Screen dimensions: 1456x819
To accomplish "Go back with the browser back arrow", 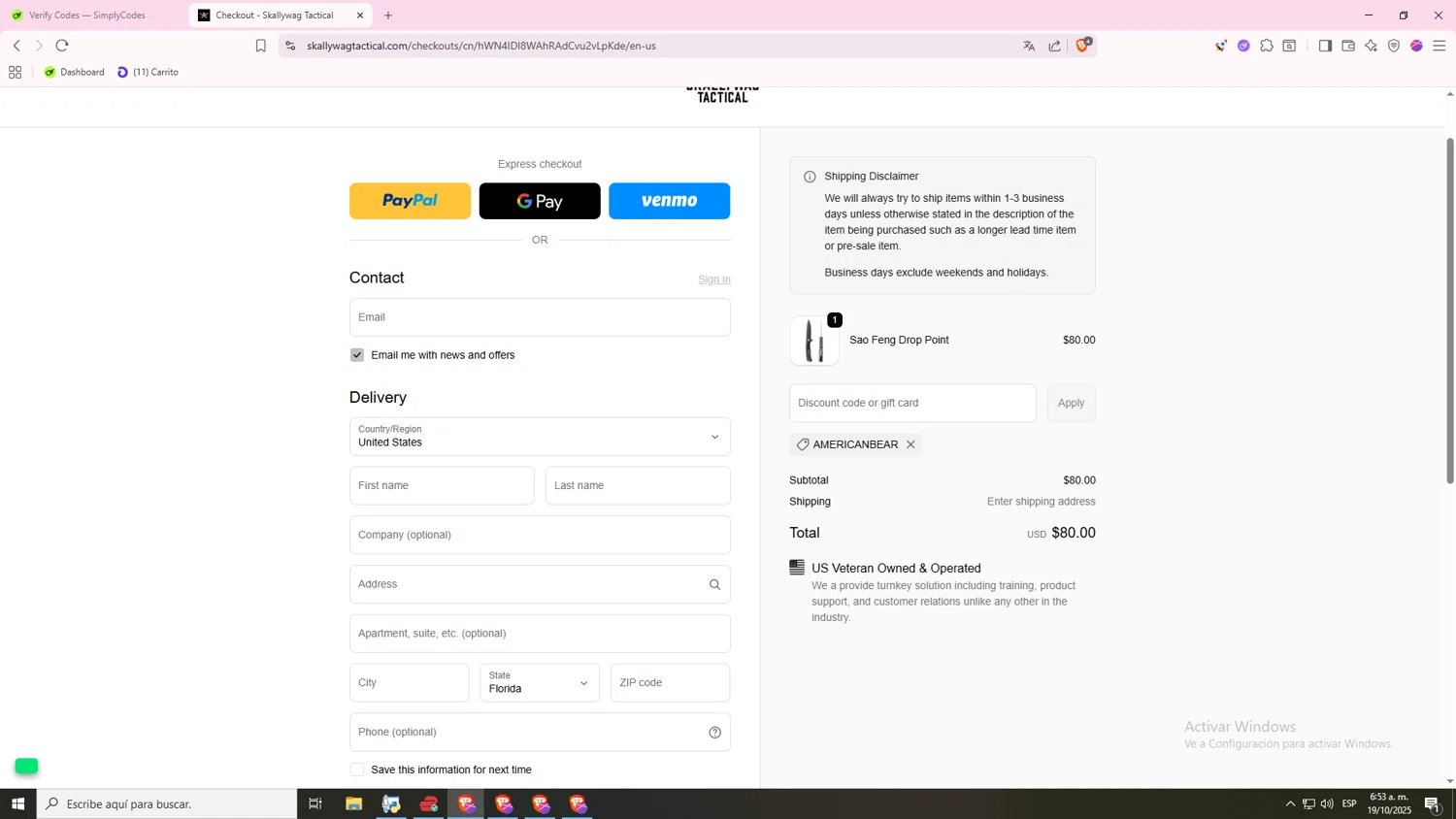I will point(17,46).
